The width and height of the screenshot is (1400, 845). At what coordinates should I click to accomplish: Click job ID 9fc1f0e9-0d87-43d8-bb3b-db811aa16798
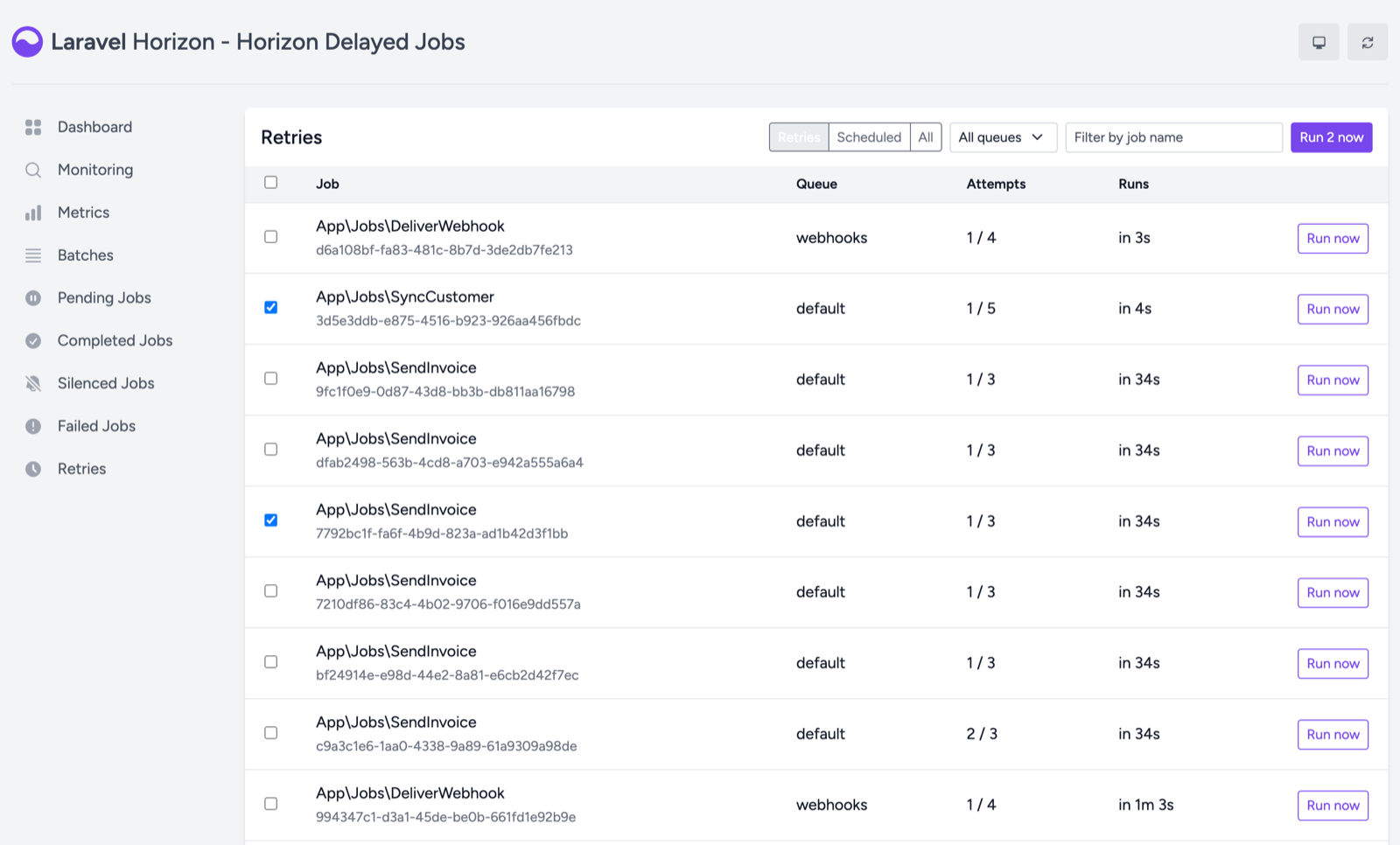445,392
